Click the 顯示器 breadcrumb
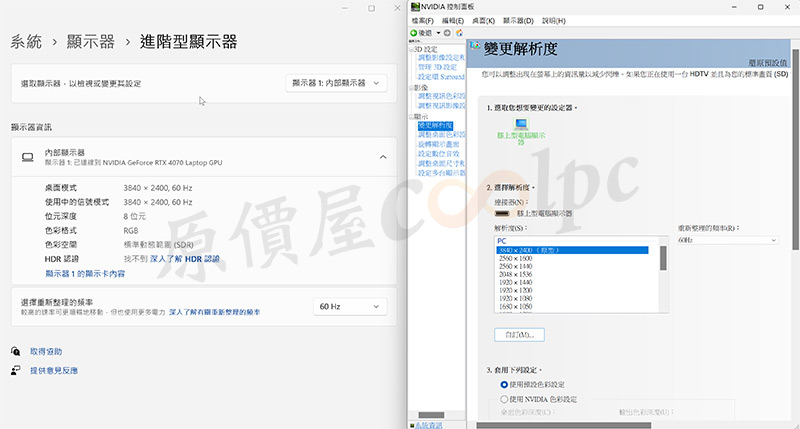The height and width of the screenshot is (429, 800). pyautogui.click(x=90, y=41)
